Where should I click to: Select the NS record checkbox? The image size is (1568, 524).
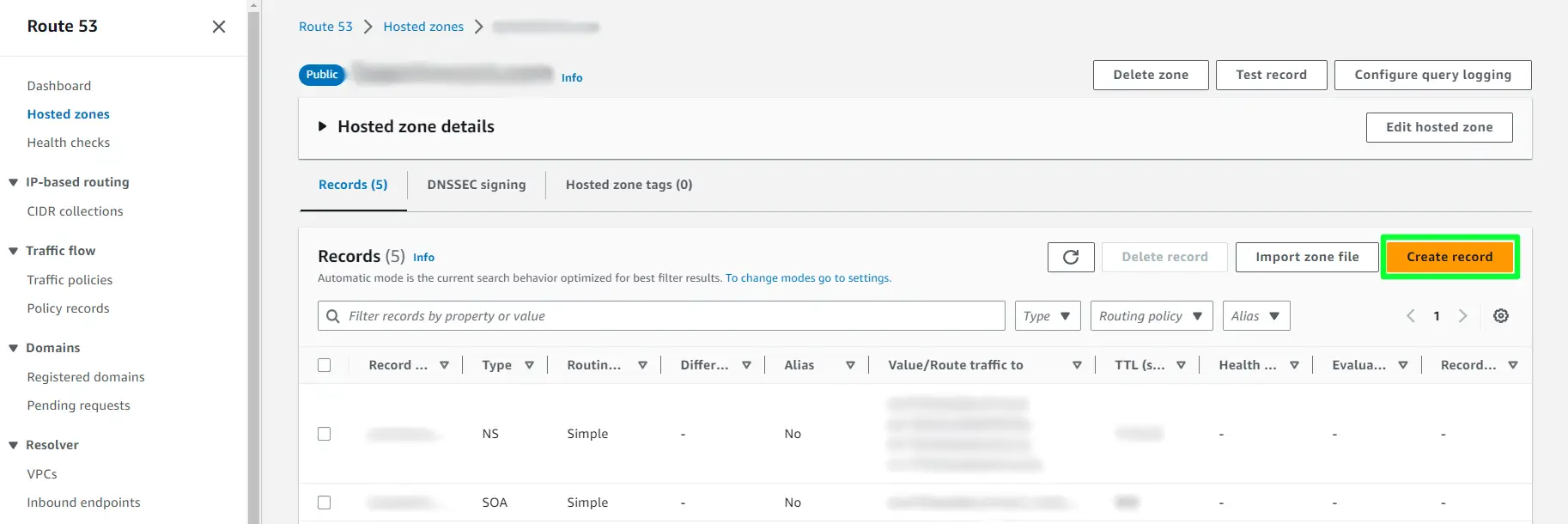point(324,434)
